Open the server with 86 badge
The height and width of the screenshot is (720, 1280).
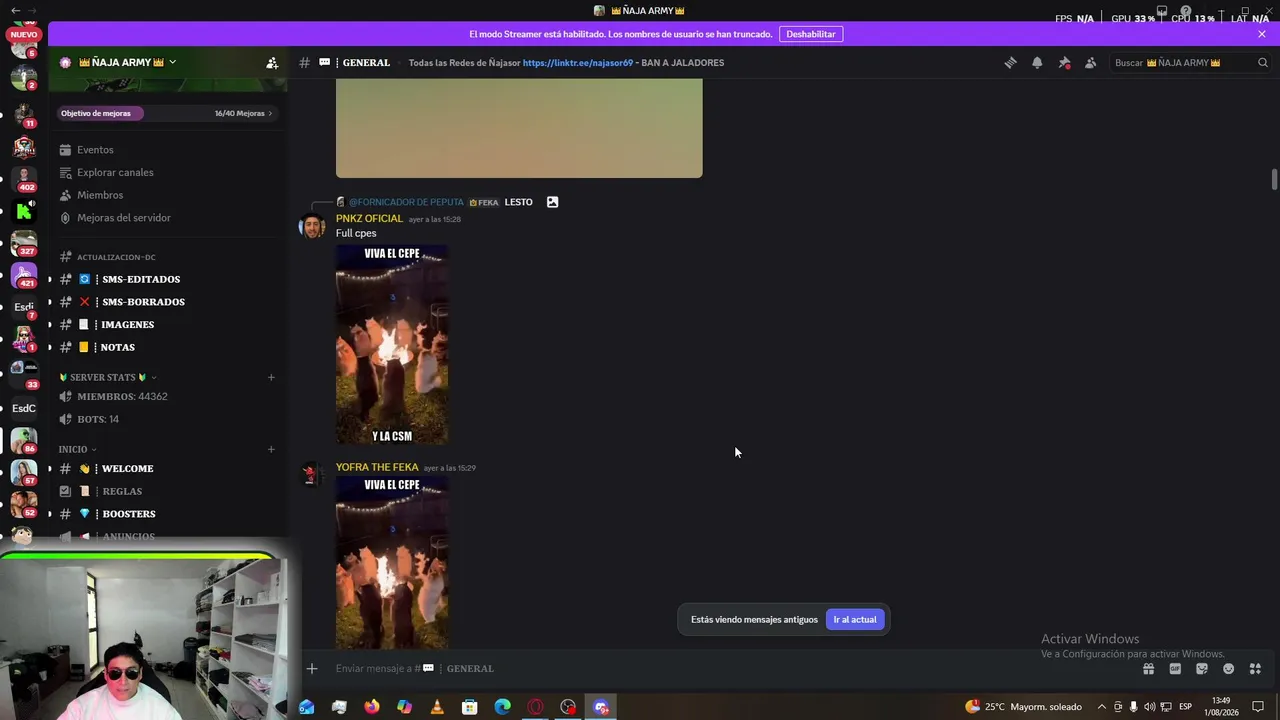pyautogui.click(x=24, y=440)
